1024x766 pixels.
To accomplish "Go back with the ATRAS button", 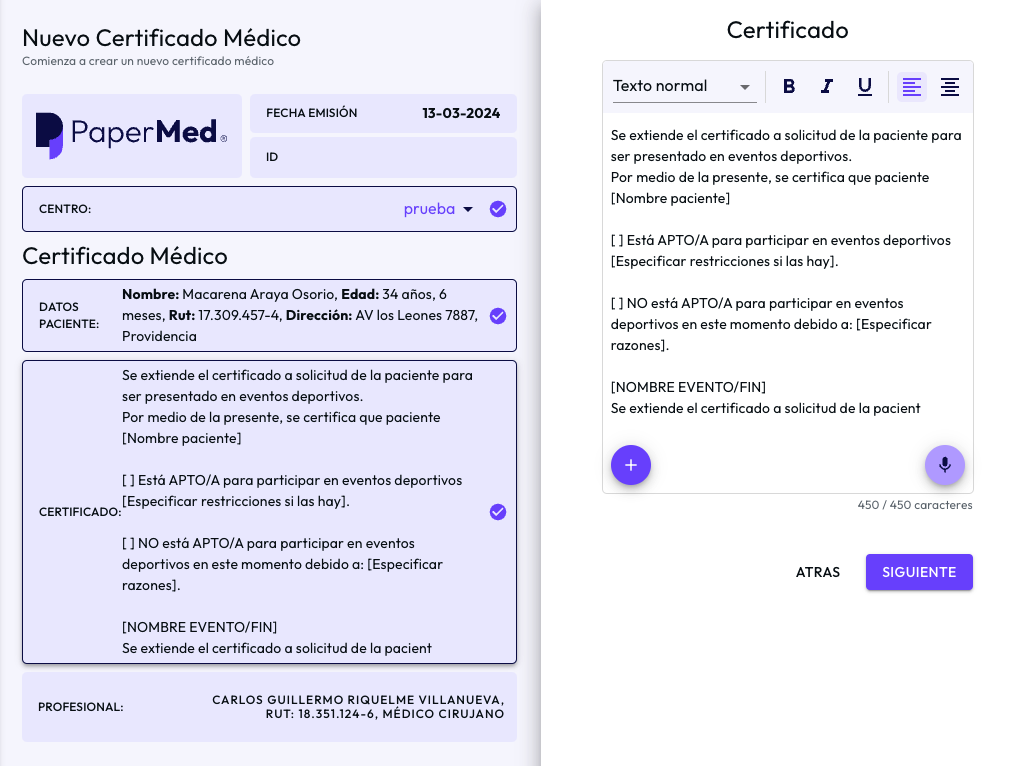I will (x=818, y=572).
